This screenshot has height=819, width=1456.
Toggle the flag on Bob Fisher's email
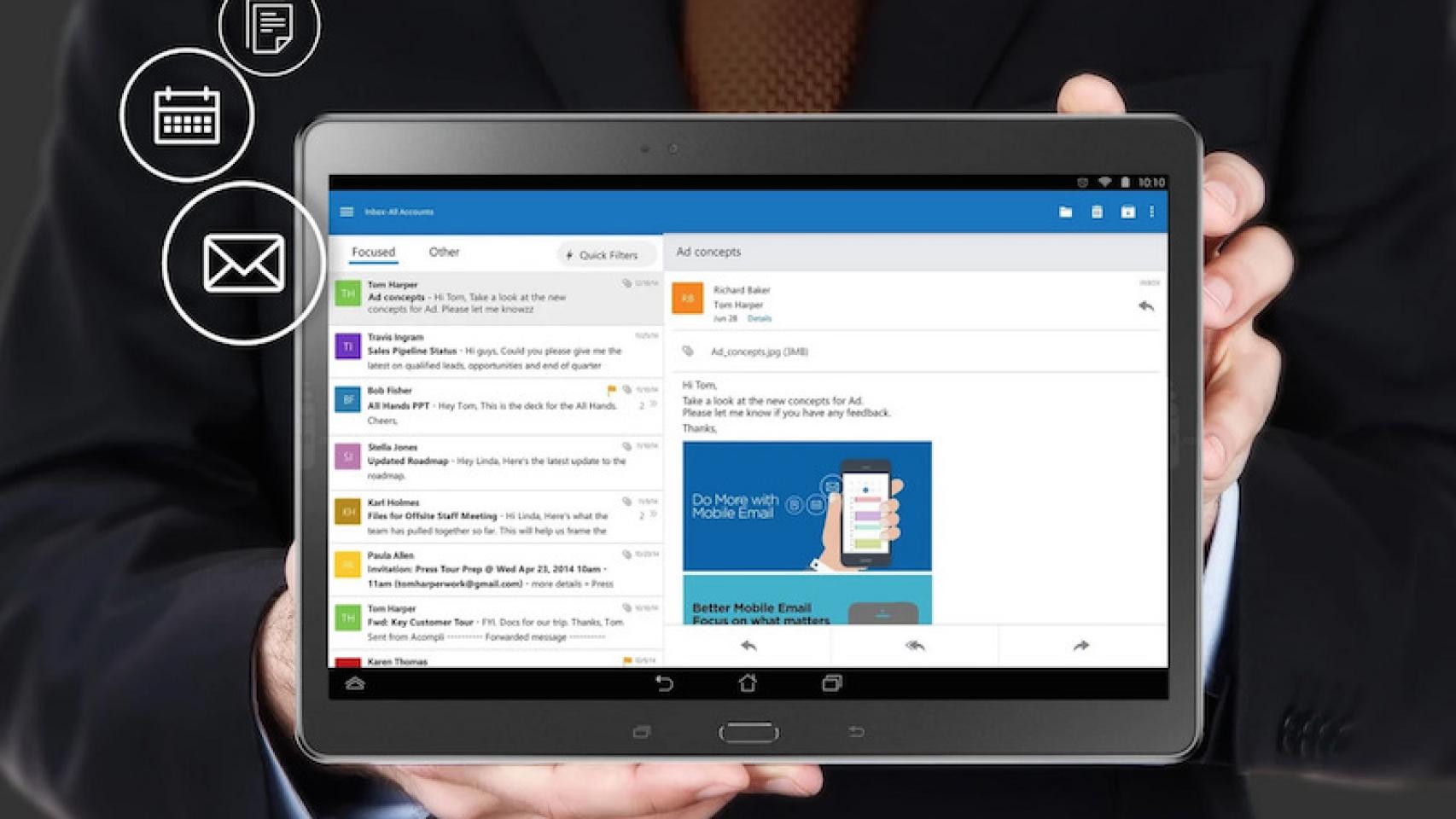pos(611,389)
